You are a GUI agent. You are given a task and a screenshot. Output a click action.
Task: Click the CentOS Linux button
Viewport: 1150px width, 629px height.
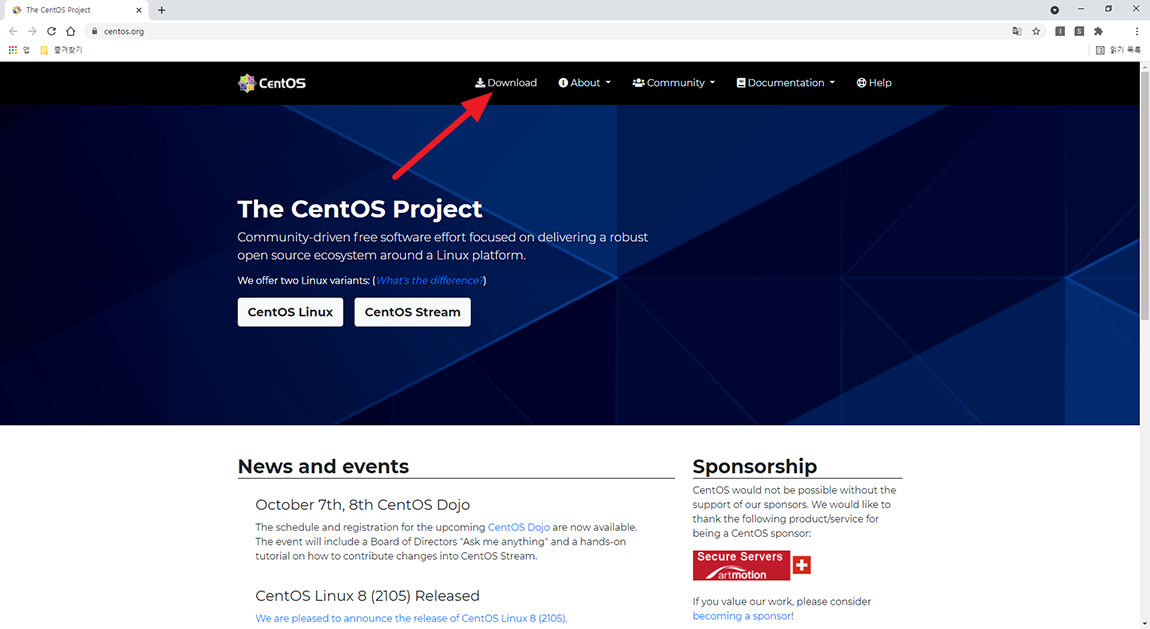(290, 312)
